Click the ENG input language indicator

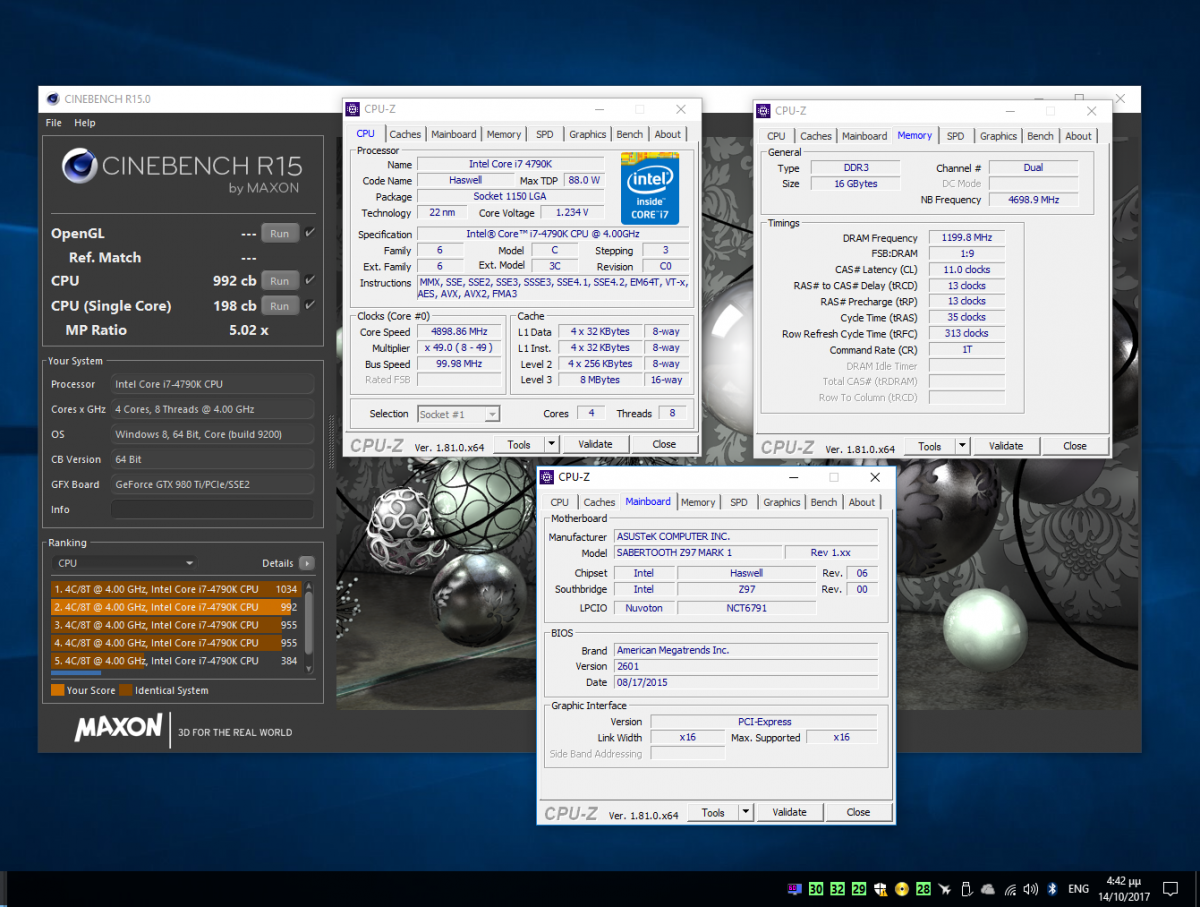point(1079,888)
